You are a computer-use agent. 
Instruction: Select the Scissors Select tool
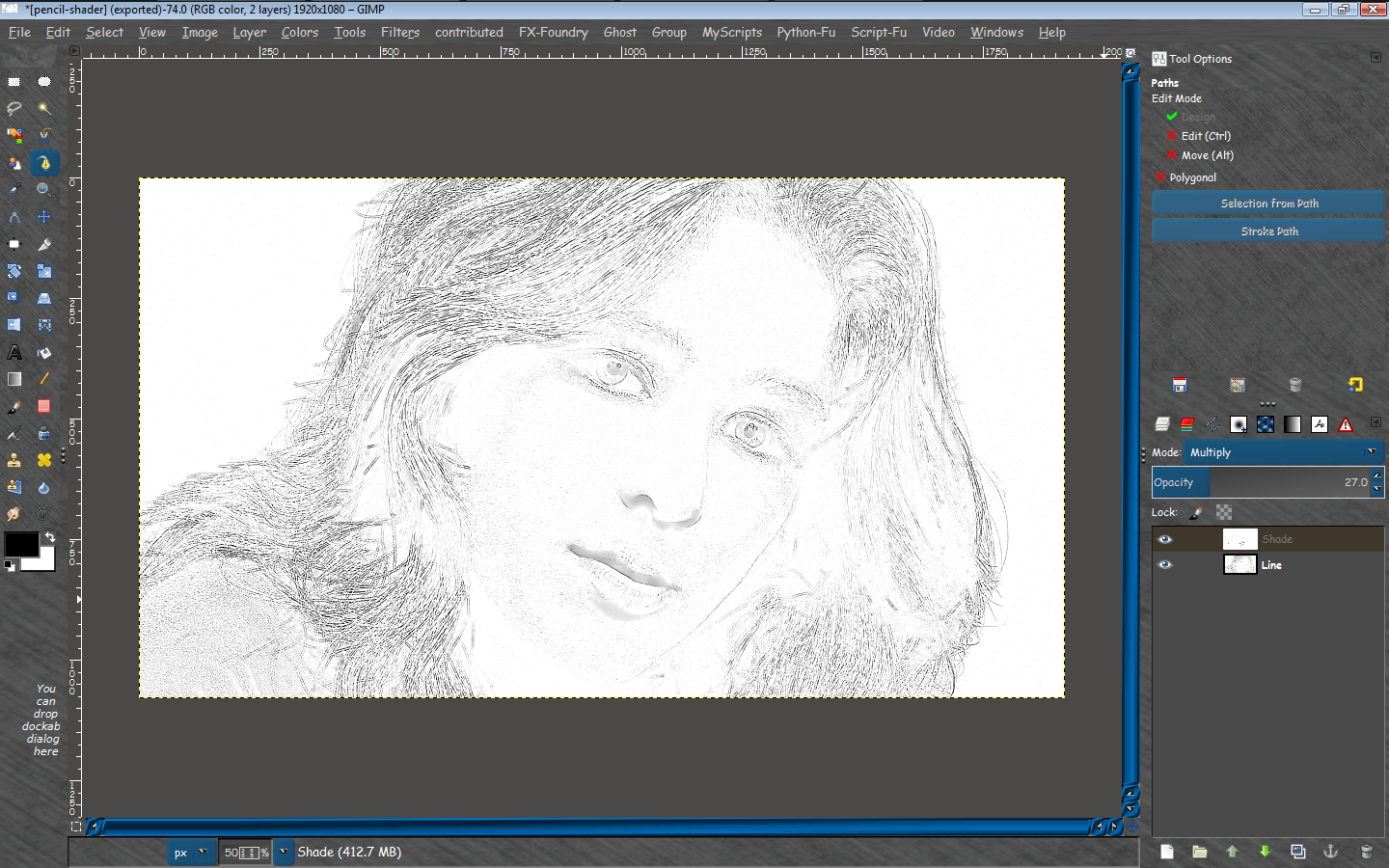44,135
